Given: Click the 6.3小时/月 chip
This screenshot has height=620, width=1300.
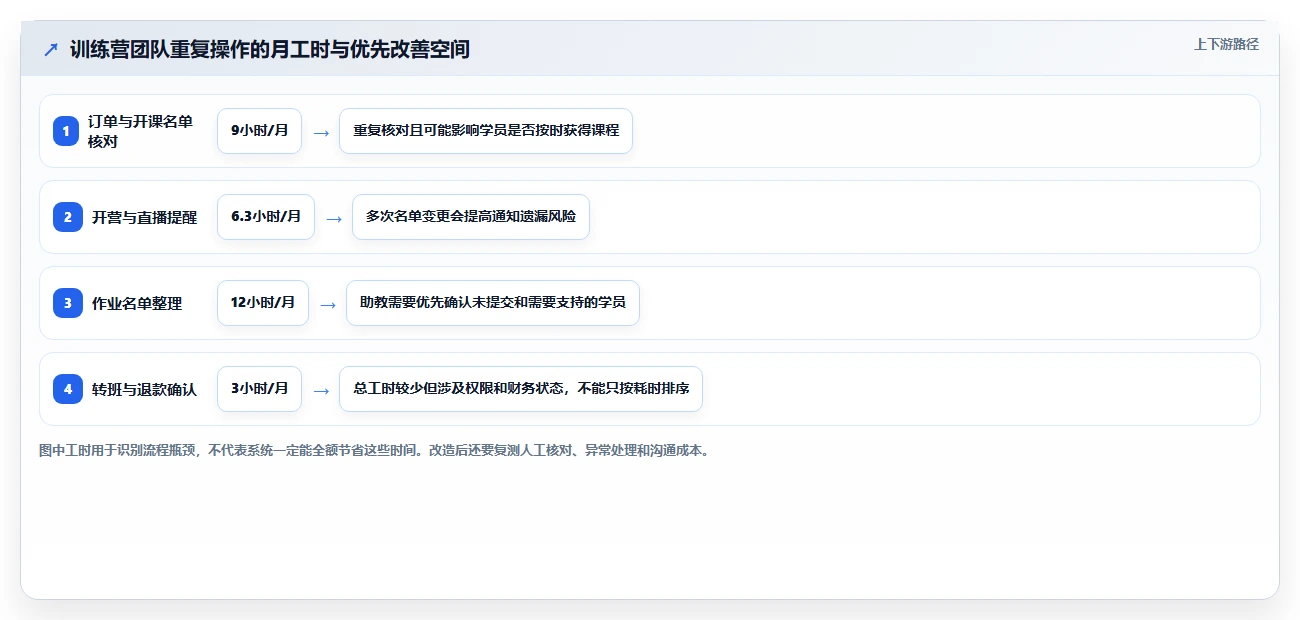Looking at the screenshot, I should [x=266, y=217].
